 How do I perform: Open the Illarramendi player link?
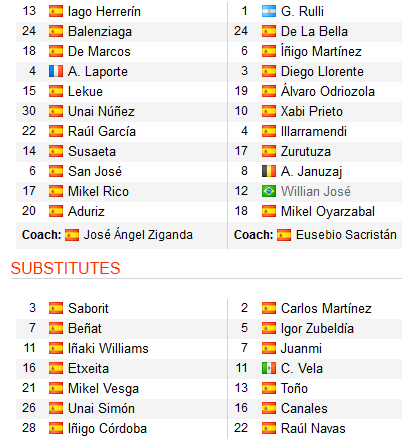(314, 131)
